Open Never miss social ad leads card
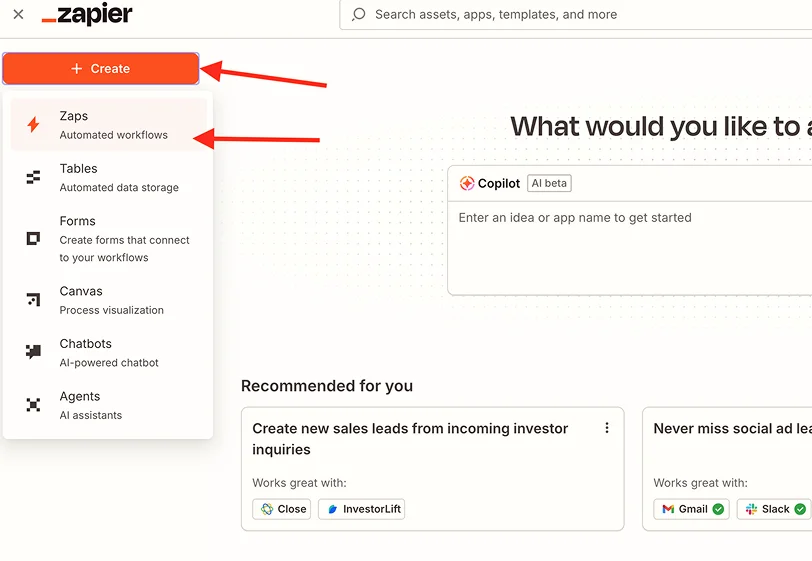 pyautogui.click(x=727, y=469)
